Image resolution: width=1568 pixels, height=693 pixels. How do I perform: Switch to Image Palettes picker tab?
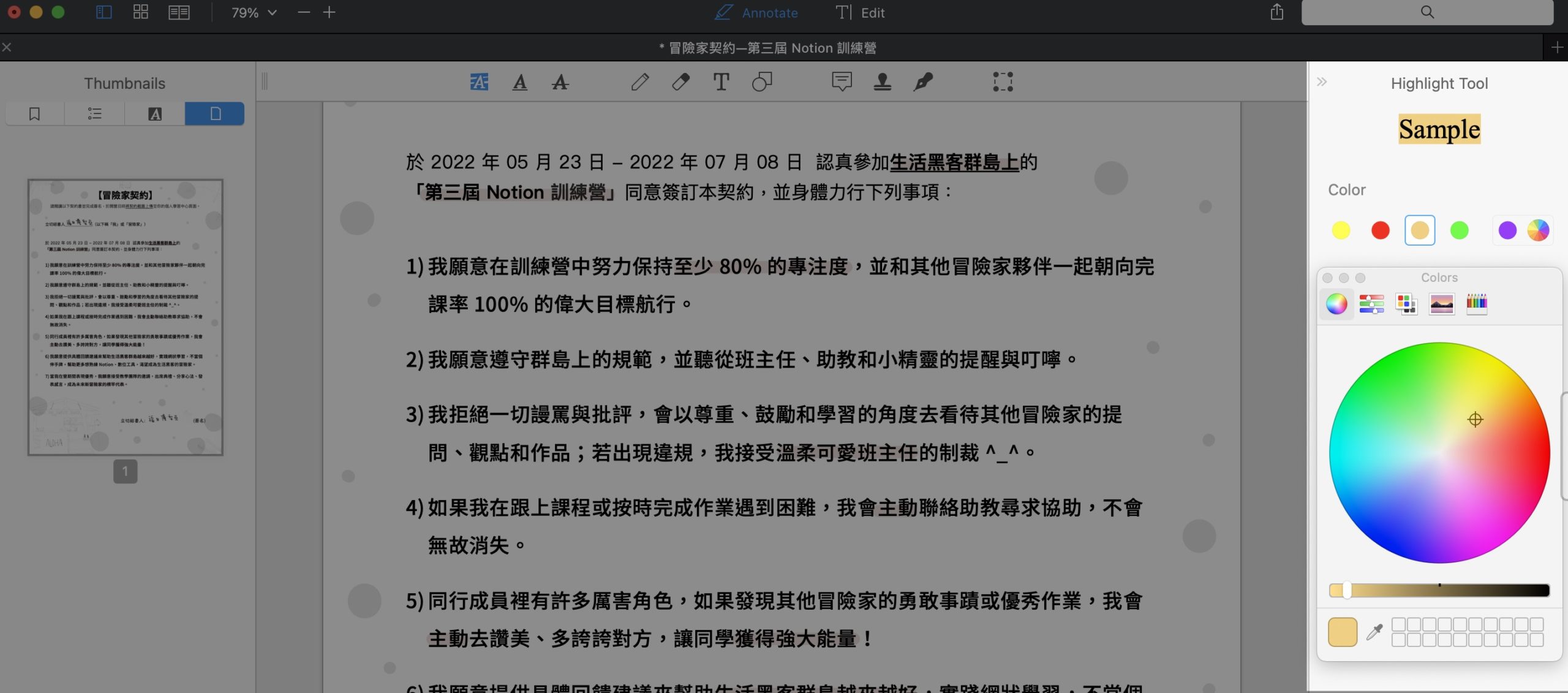click(1442, 303)
